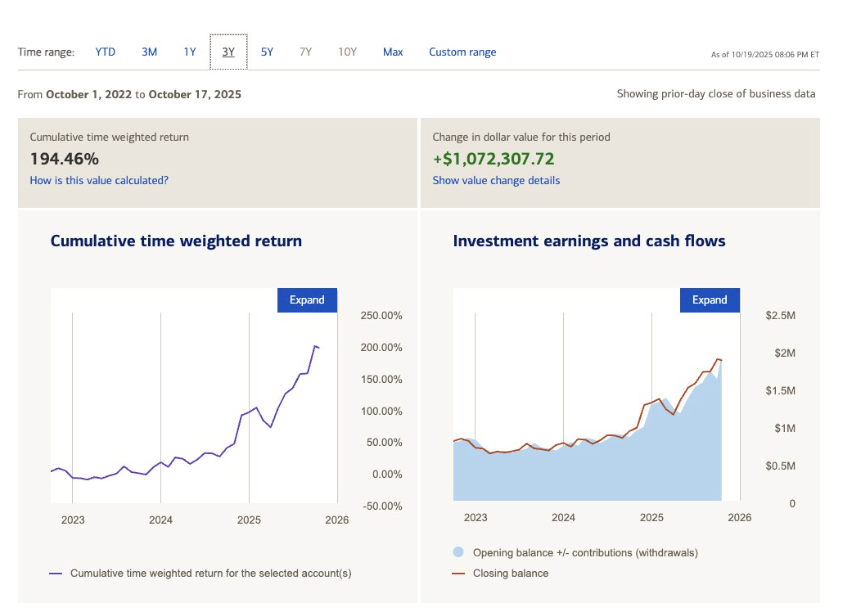Click the blue circle Opening balance legend icon

[x=458, y=552]
